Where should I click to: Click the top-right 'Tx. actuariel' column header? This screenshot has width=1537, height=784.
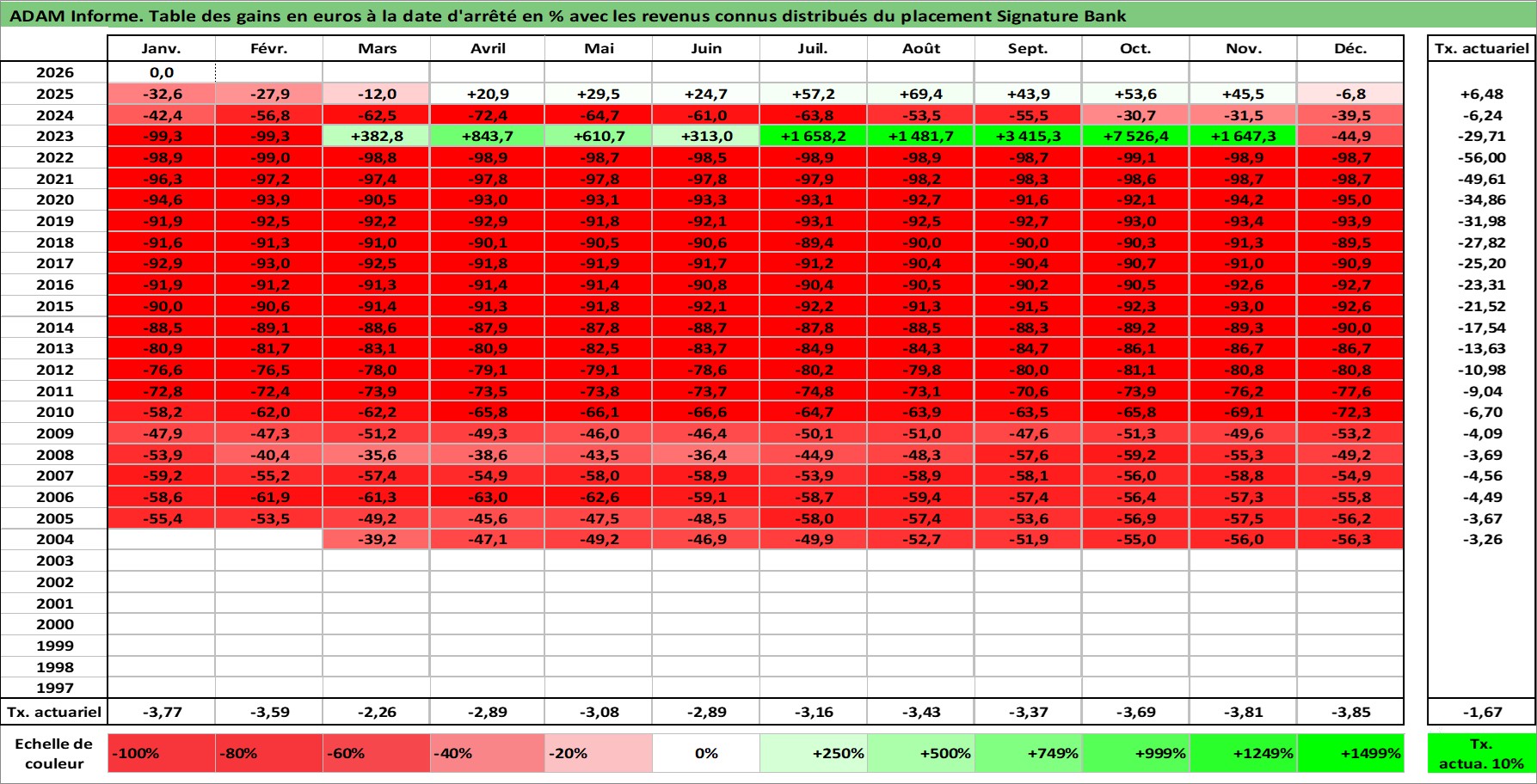point(1481,48)
